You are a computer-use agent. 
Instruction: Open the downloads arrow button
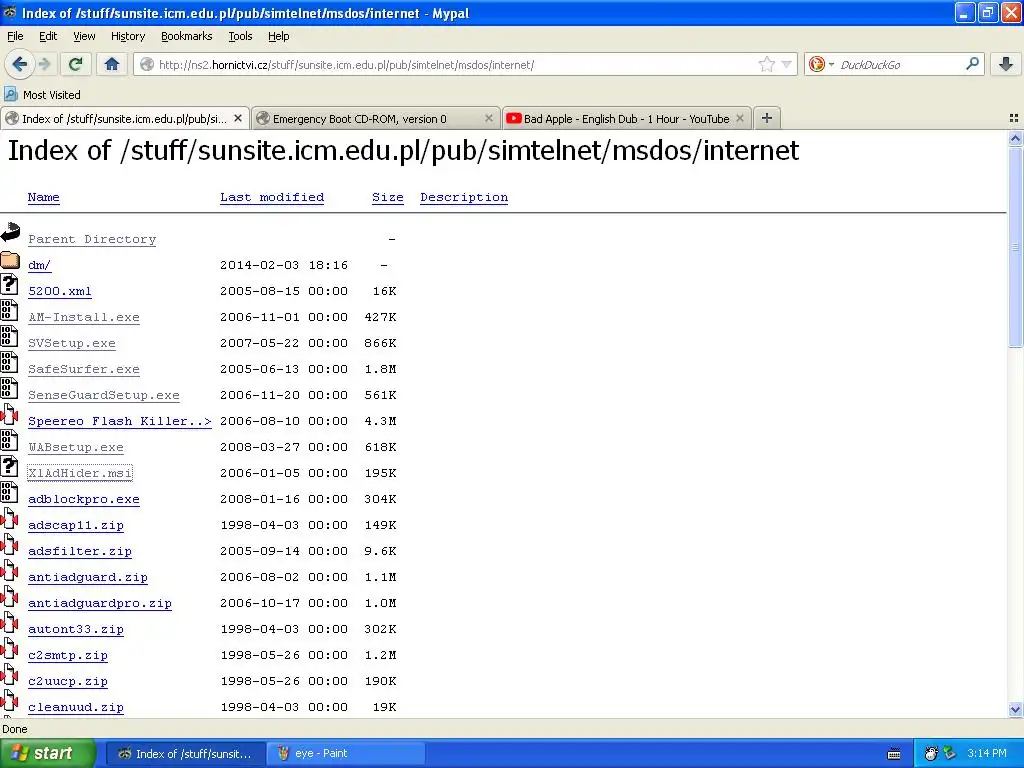[x=1006, y=64]
